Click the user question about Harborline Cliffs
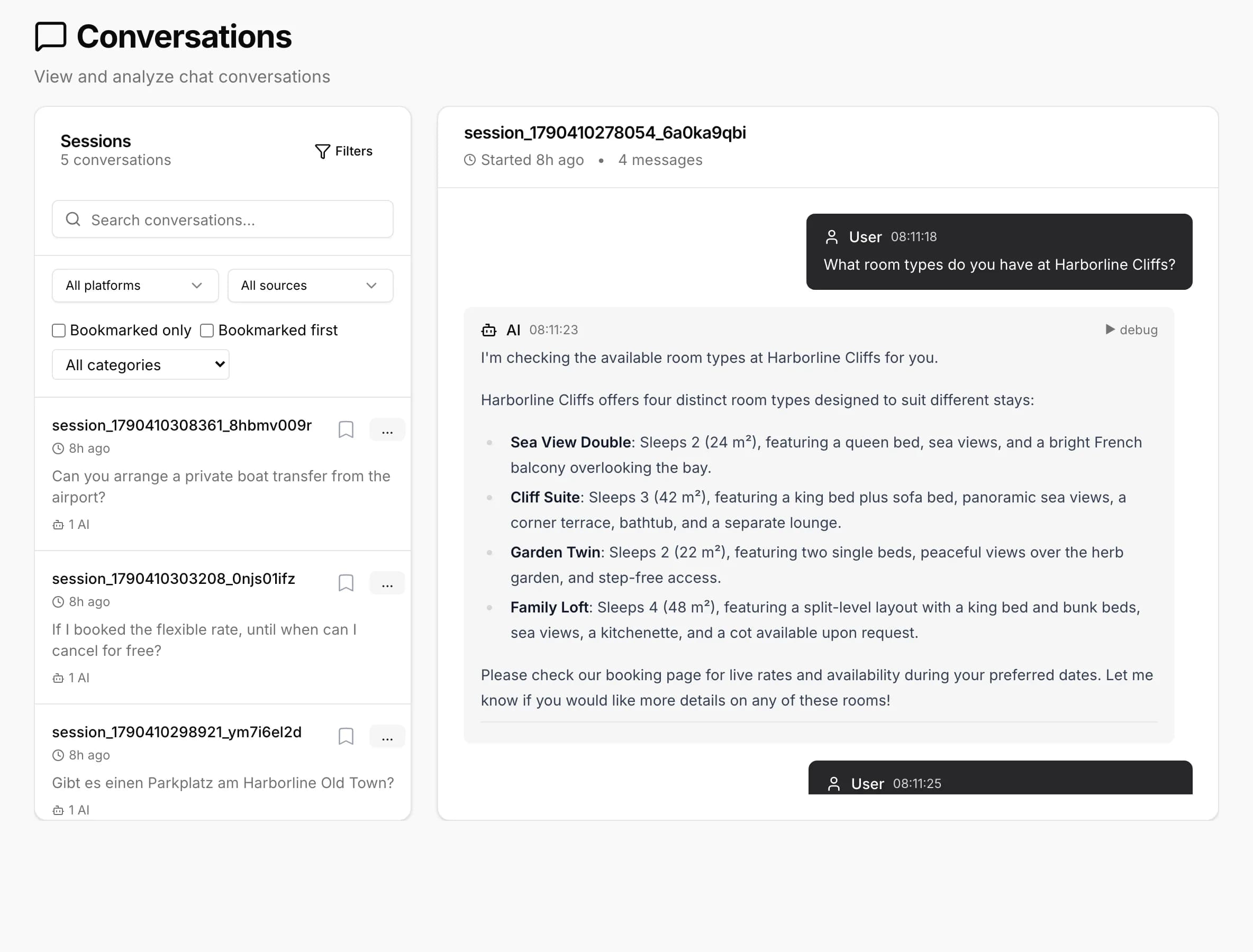1253x952 pixels. (x=999, y=264)
